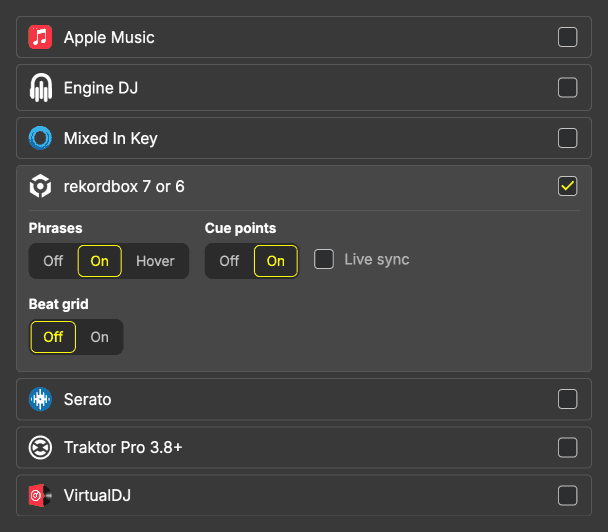Click the Serato waveform icon

(x=40, y=399)
